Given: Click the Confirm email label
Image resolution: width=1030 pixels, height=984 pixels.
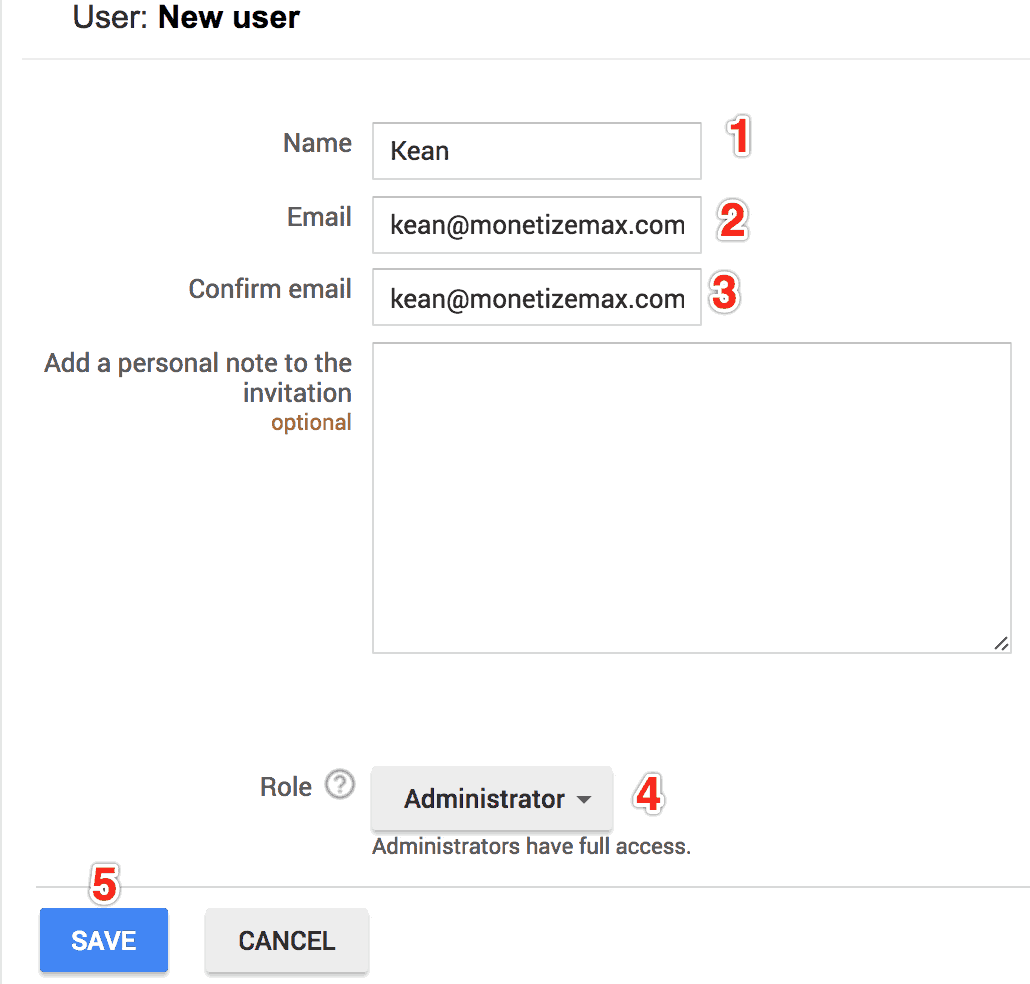Looking at the screenshot, I should coord(270,289).
